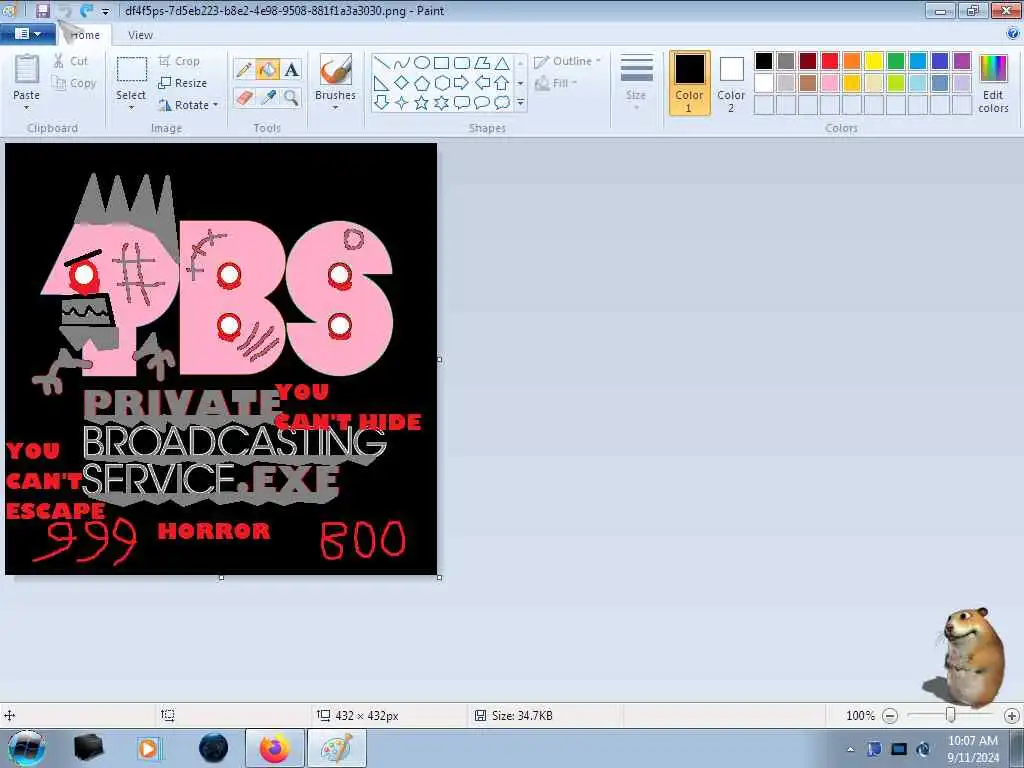Select the Magnifier tool
This screenshot has width=1024, height=768.
291,97
